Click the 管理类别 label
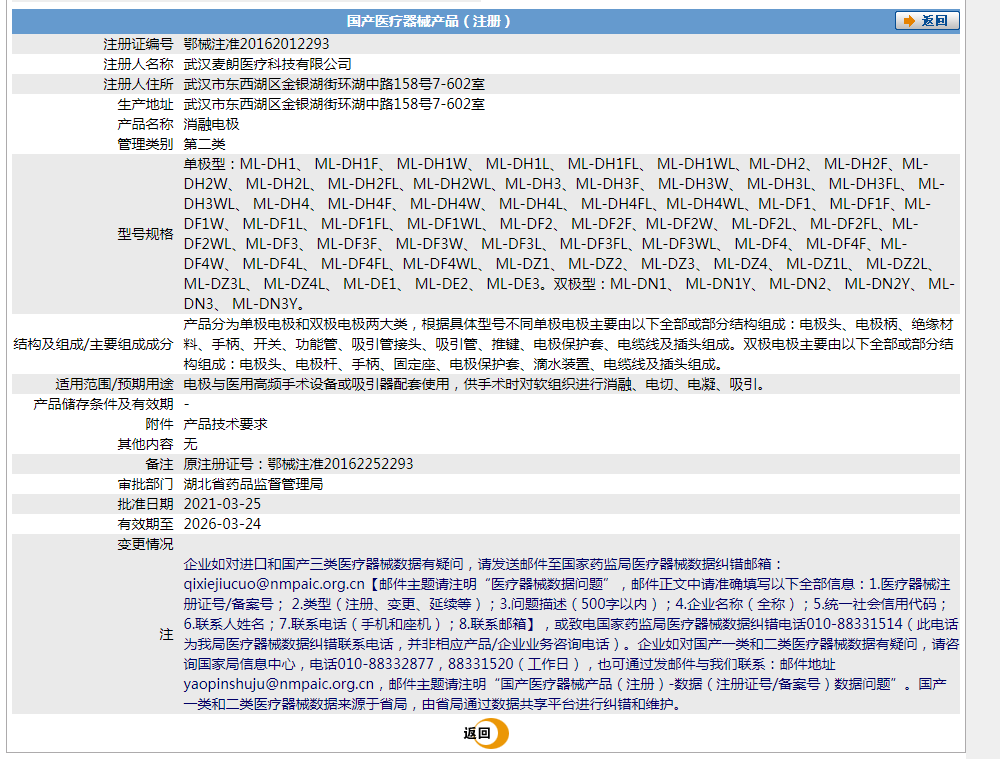Screen dimensions: 1000x759 (x=145, y=144)
